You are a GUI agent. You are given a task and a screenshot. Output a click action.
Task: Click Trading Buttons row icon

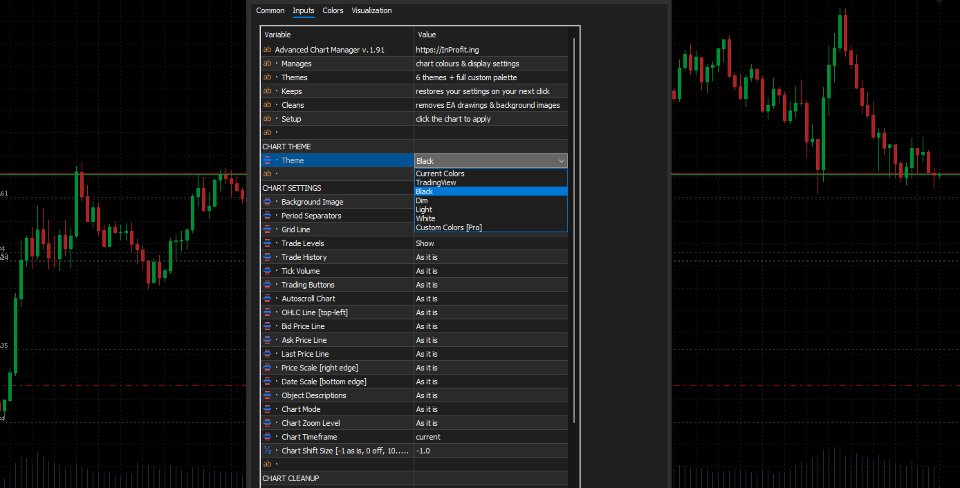click(x=267, y=285)
